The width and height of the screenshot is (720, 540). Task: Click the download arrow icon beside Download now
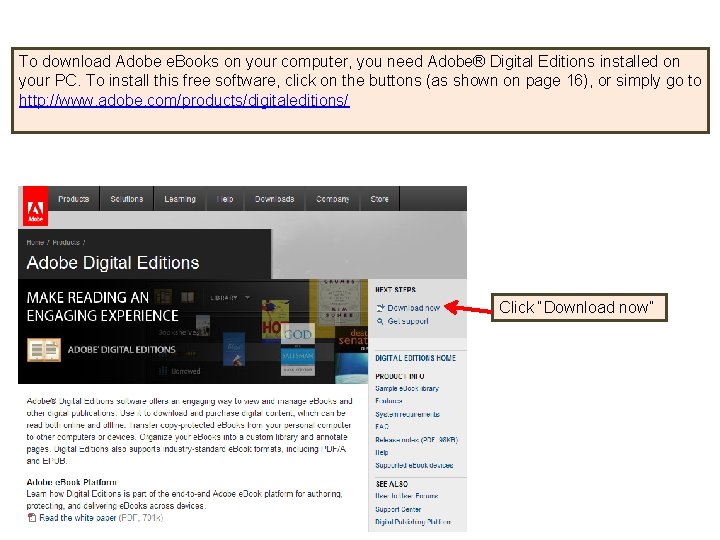coord(380,308)
